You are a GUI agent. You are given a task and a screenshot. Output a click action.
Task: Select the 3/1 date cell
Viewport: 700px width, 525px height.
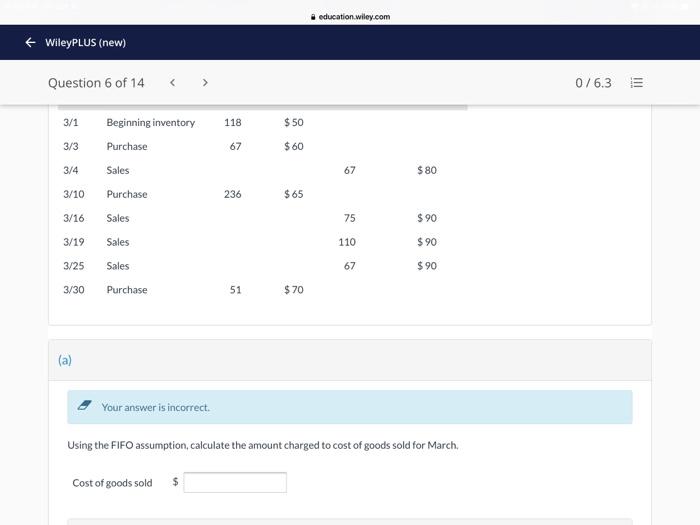click(x=71, y=122)
